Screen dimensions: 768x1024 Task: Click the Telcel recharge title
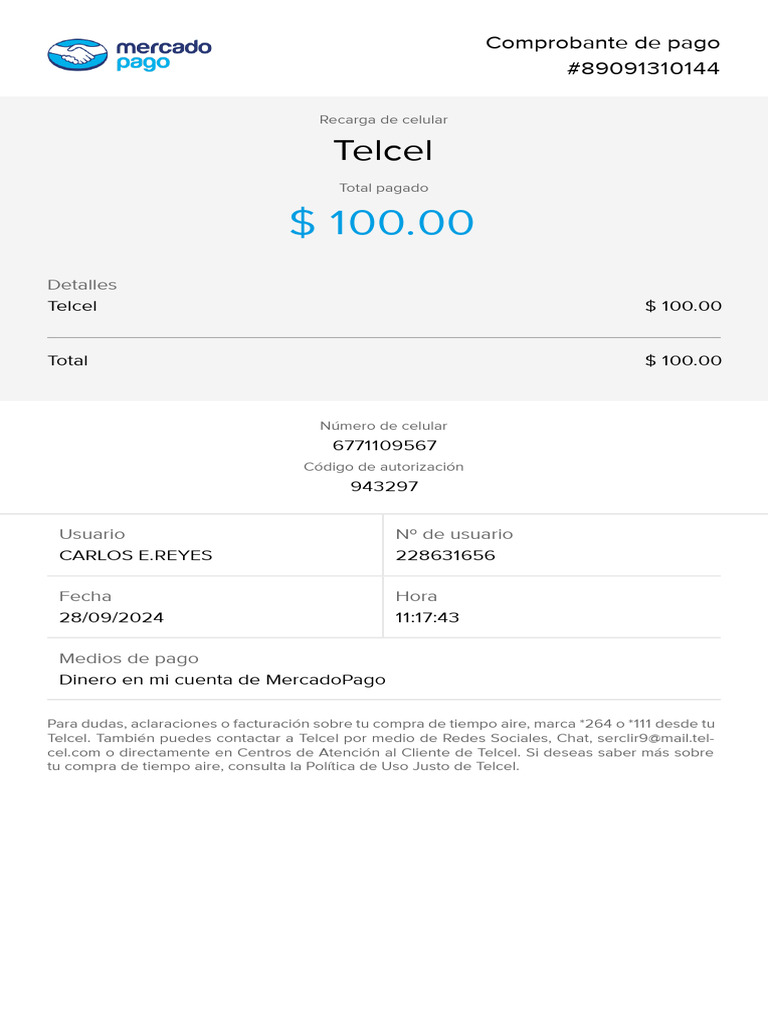coord(383,150)
